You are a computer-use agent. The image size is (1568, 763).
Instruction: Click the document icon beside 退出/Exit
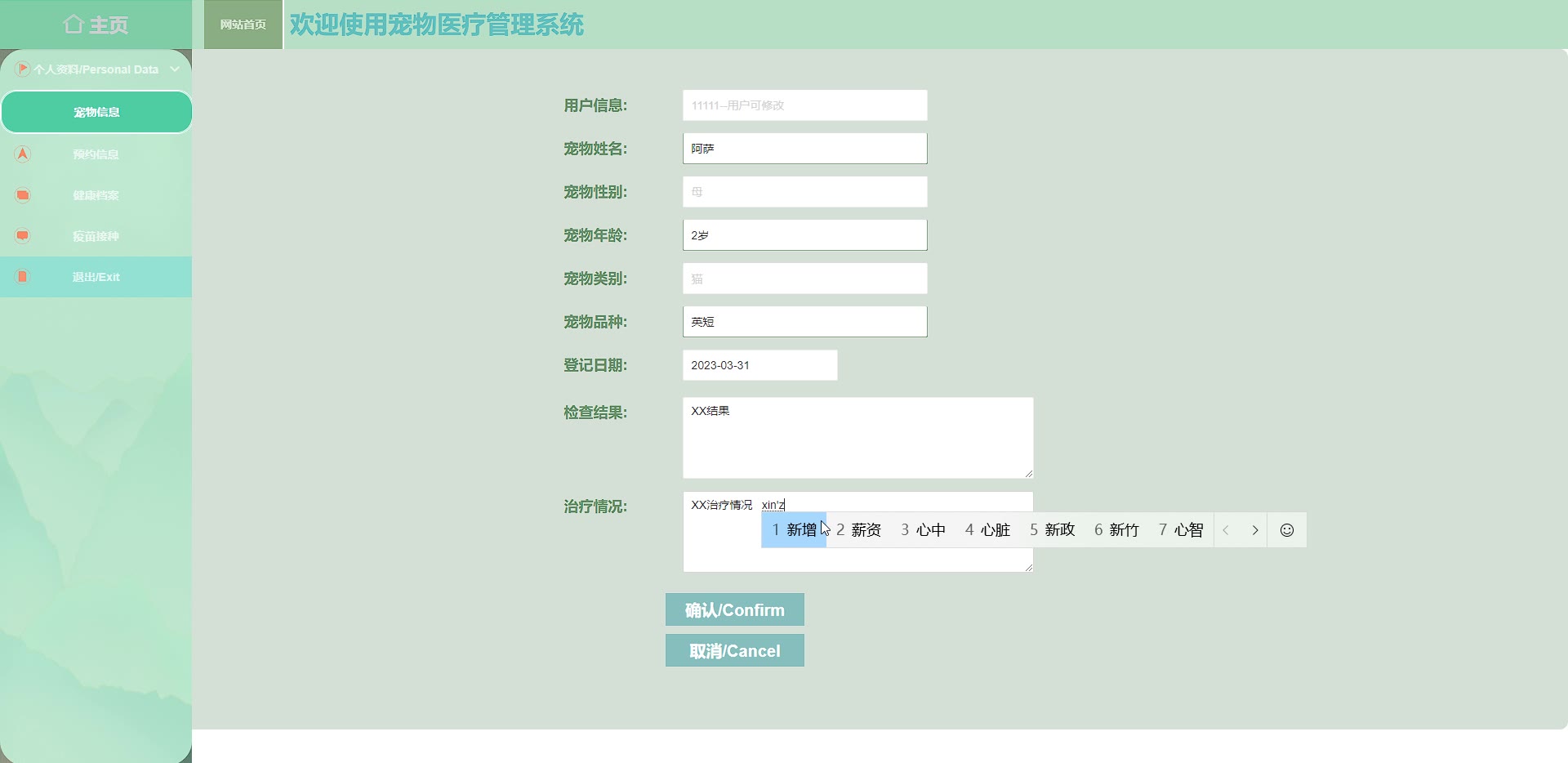[x=23, y=276]
